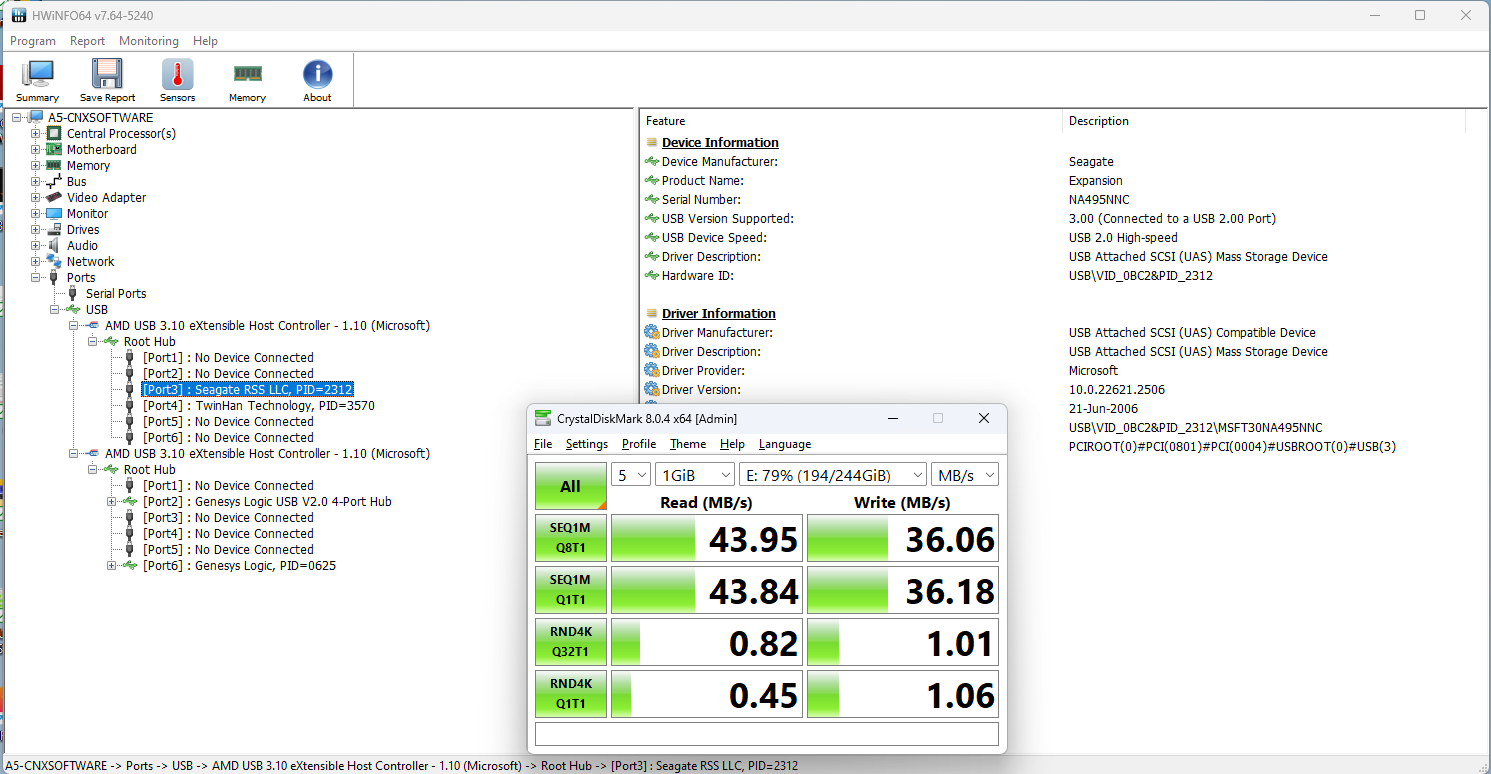Open CrystalDiskMark File menu

coord(543,444)
